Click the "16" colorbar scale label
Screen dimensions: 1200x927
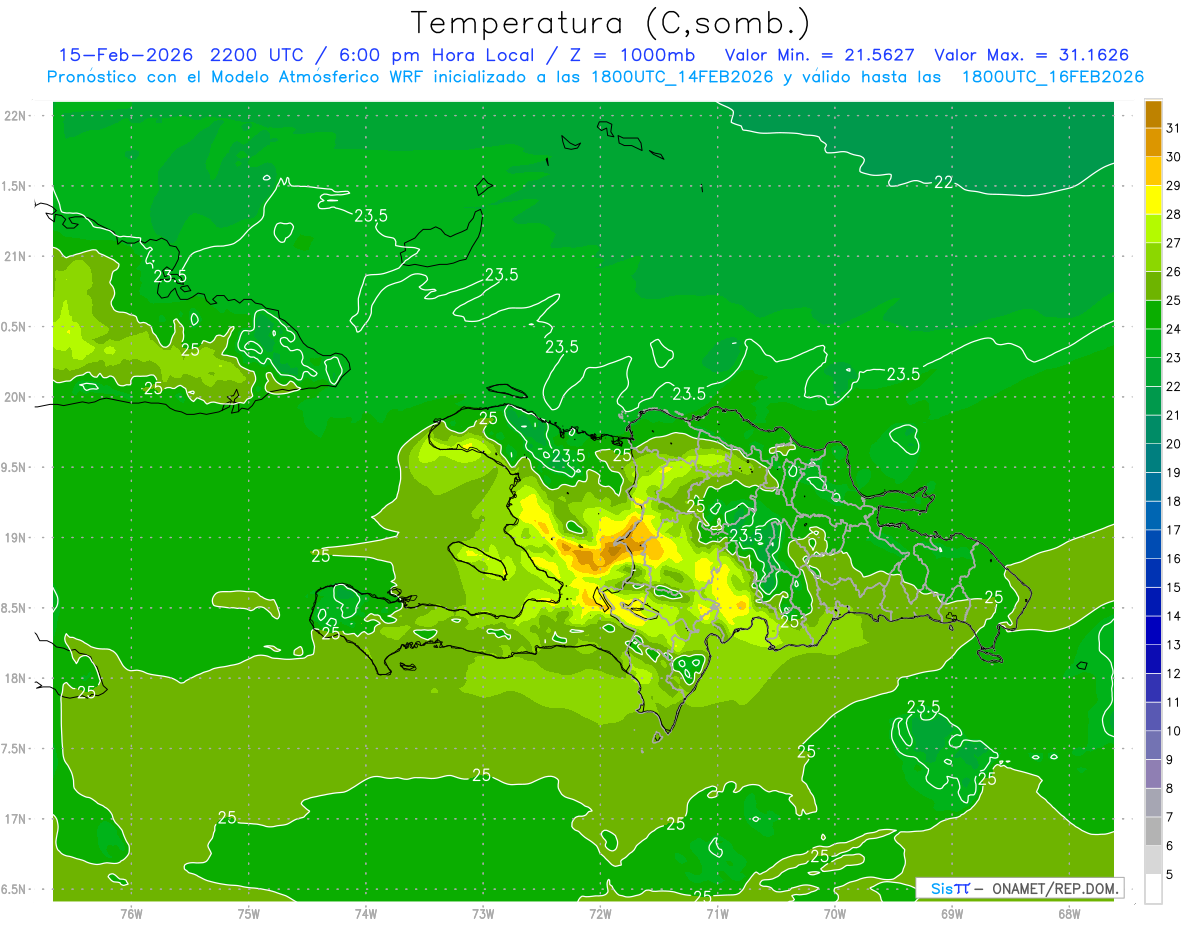(1173, 559)
